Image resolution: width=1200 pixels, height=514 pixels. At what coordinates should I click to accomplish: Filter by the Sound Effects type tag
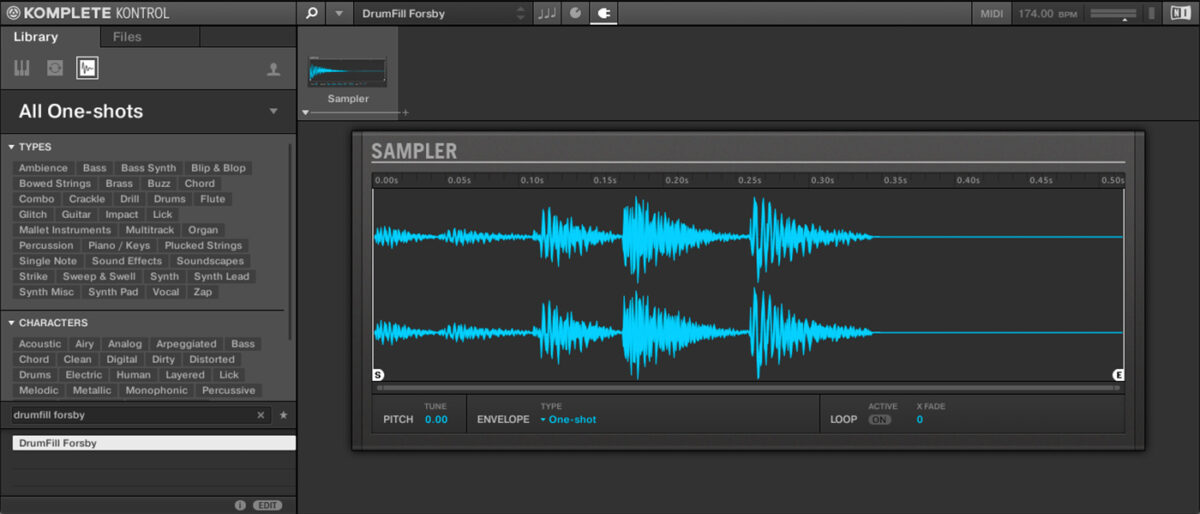127,261
